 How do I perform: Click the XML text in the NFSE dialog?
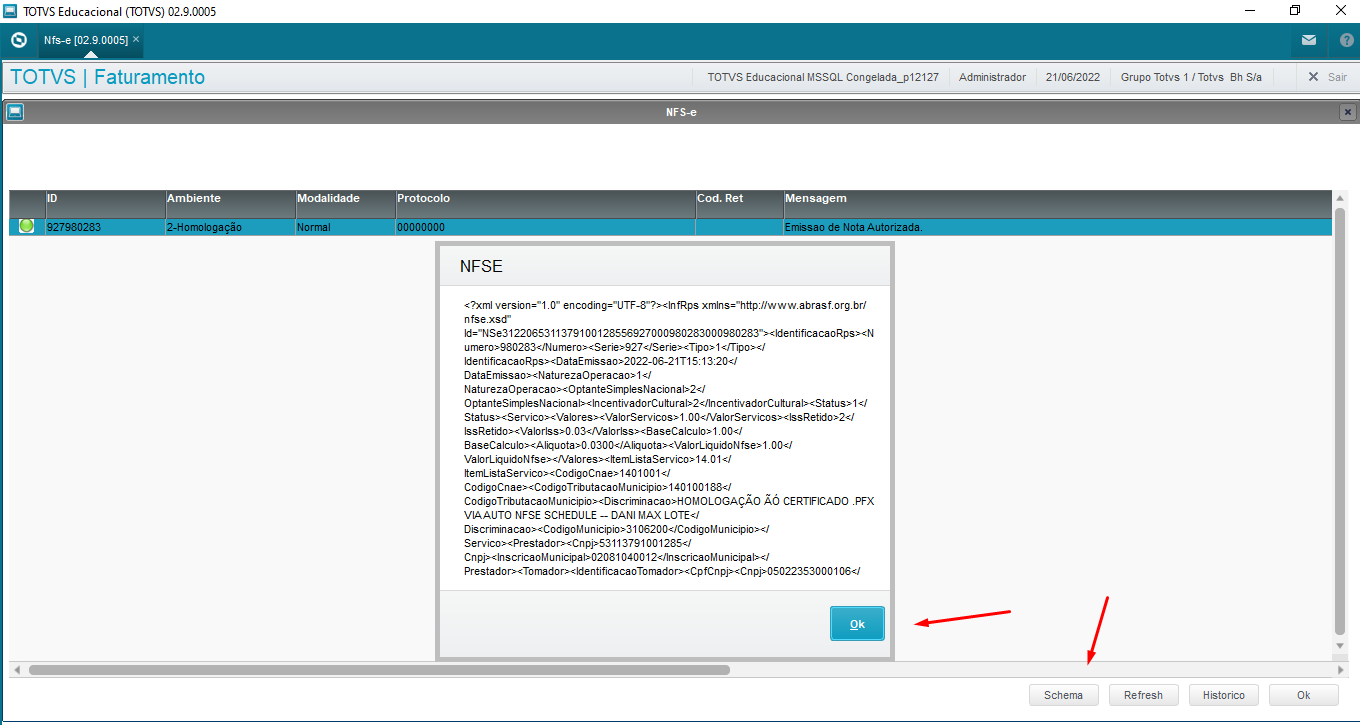tap(669, 438)
